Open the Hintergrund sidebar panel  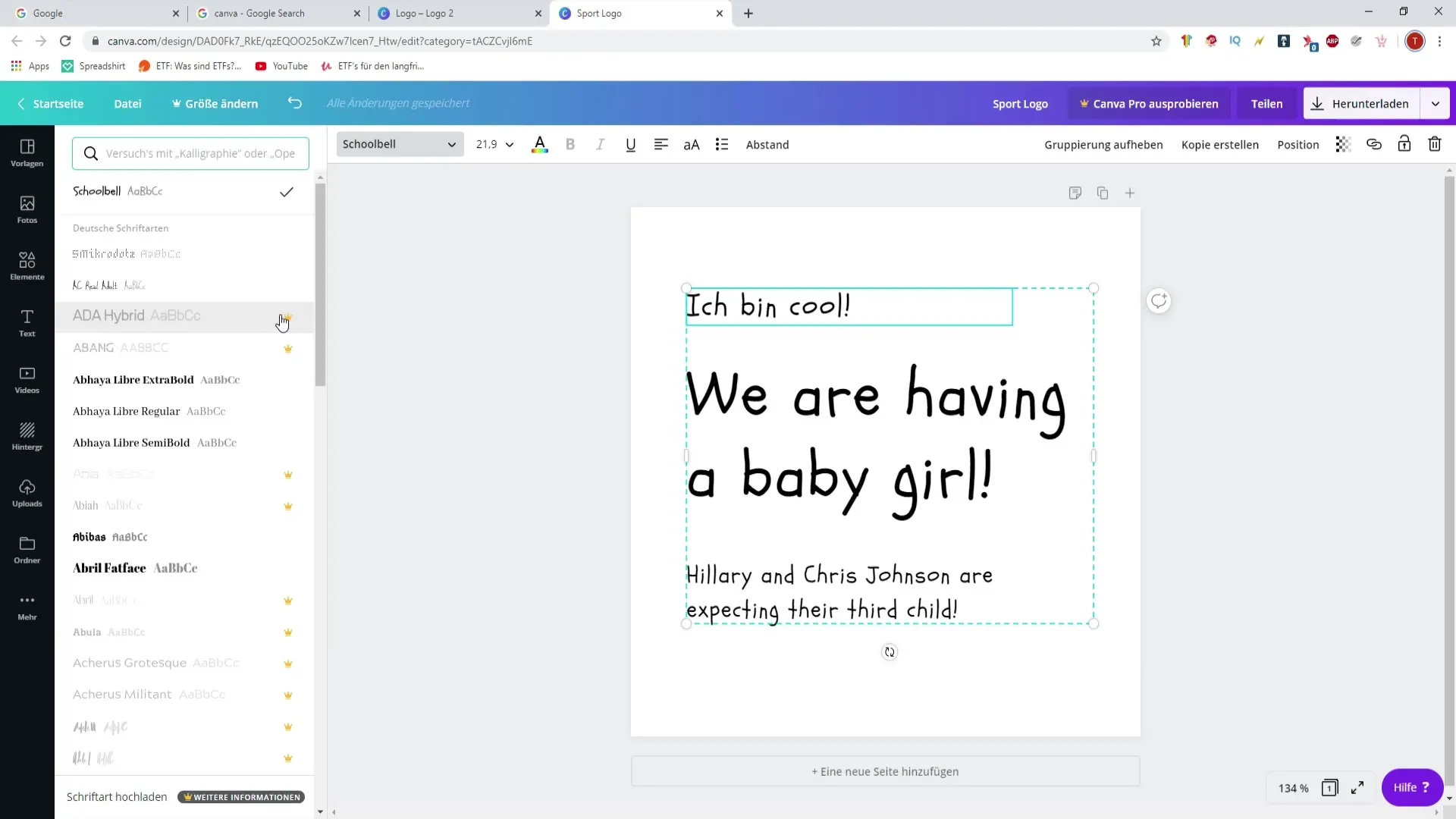click(x=27, y=437)
